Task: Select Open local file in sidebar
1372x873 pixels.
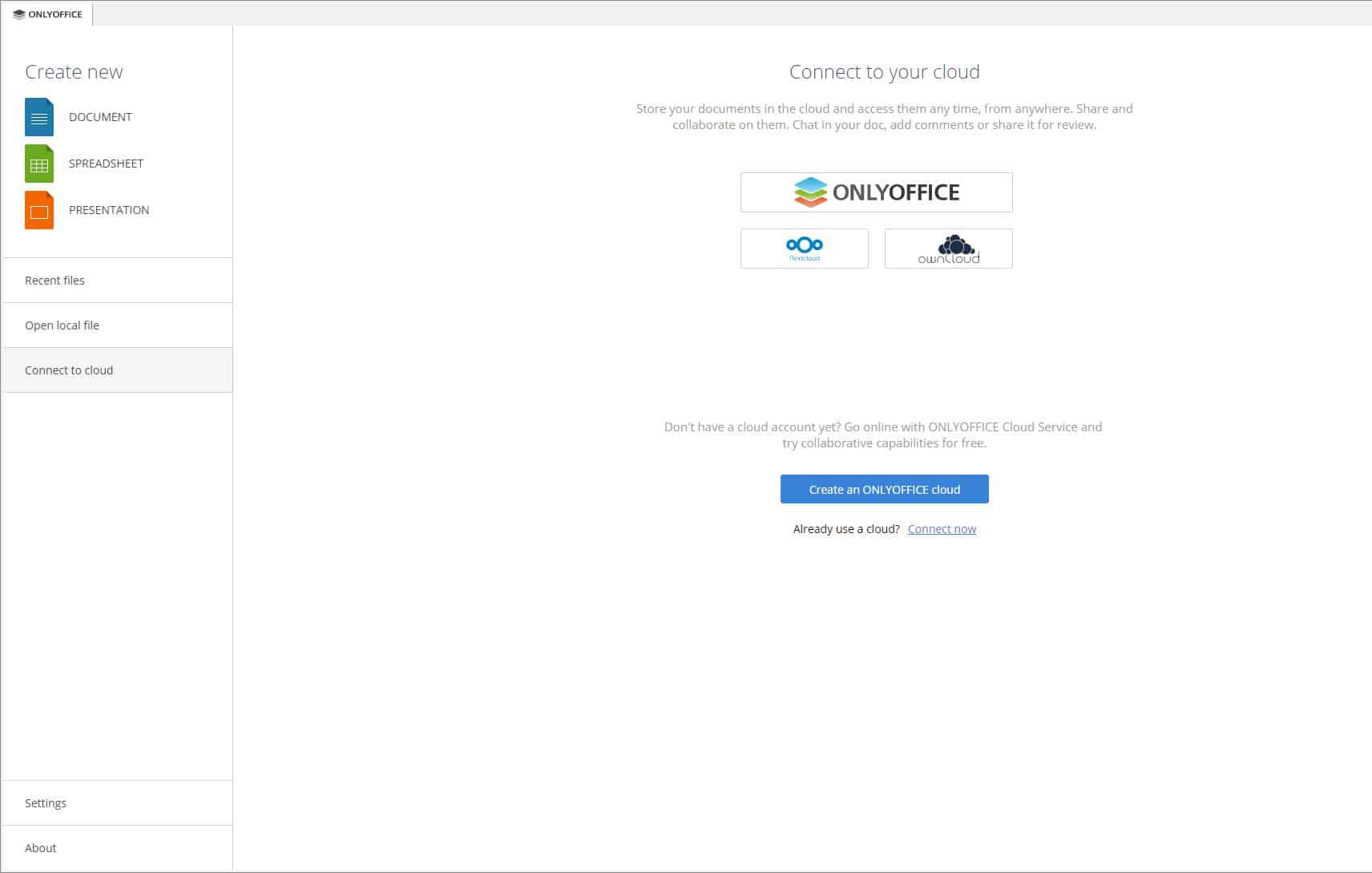Action: click(117, 325)
